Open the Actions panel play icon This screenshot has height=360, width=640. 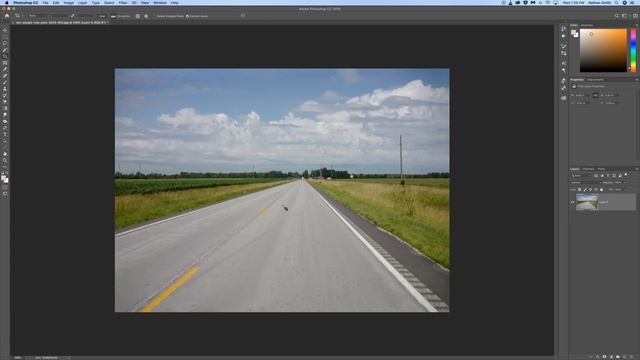pyautogui.click(x=564, y=36)
